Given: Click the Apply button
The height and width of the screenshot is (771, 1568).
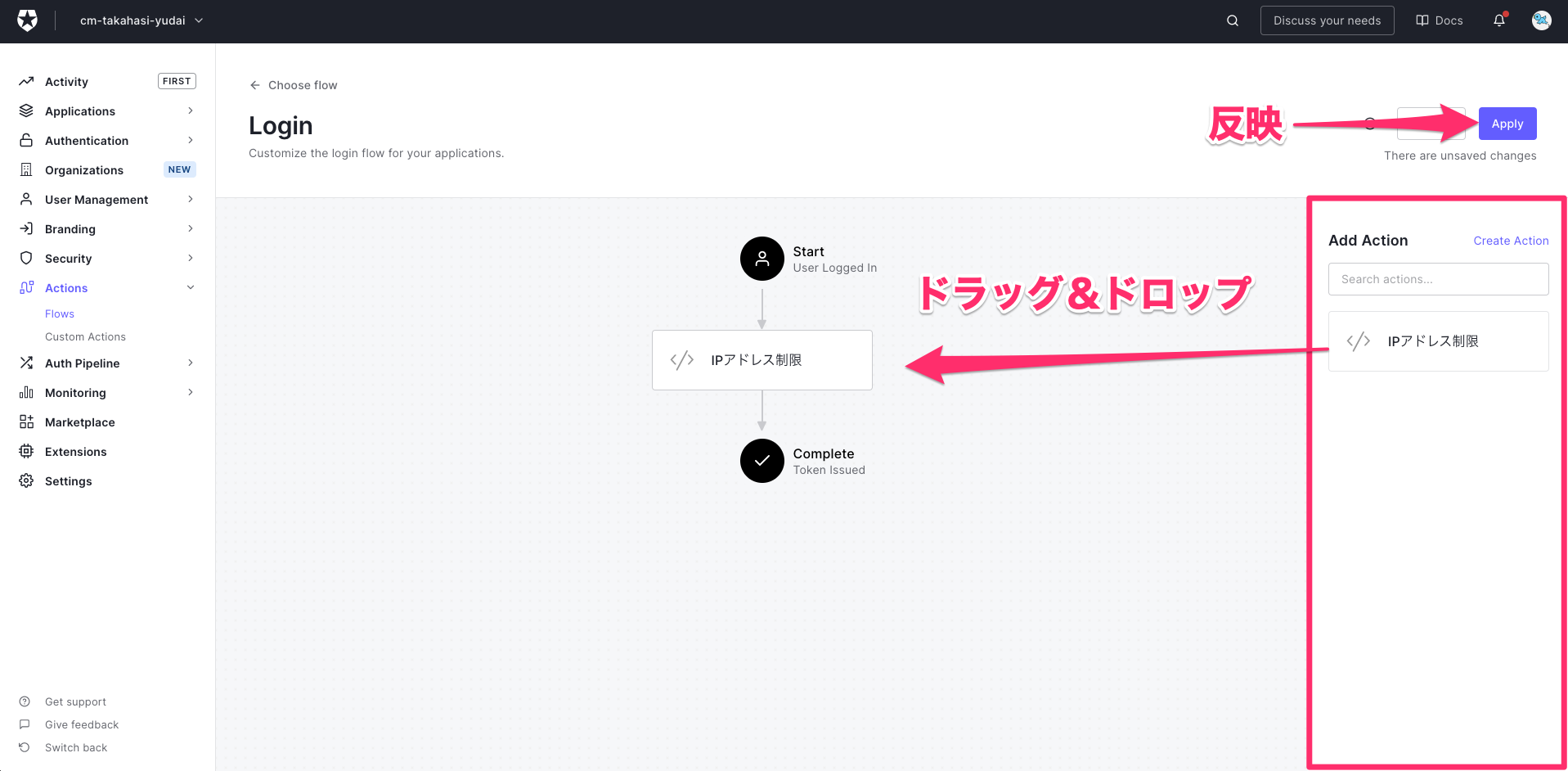Looking at the screenshot, I should [1507, 123].
